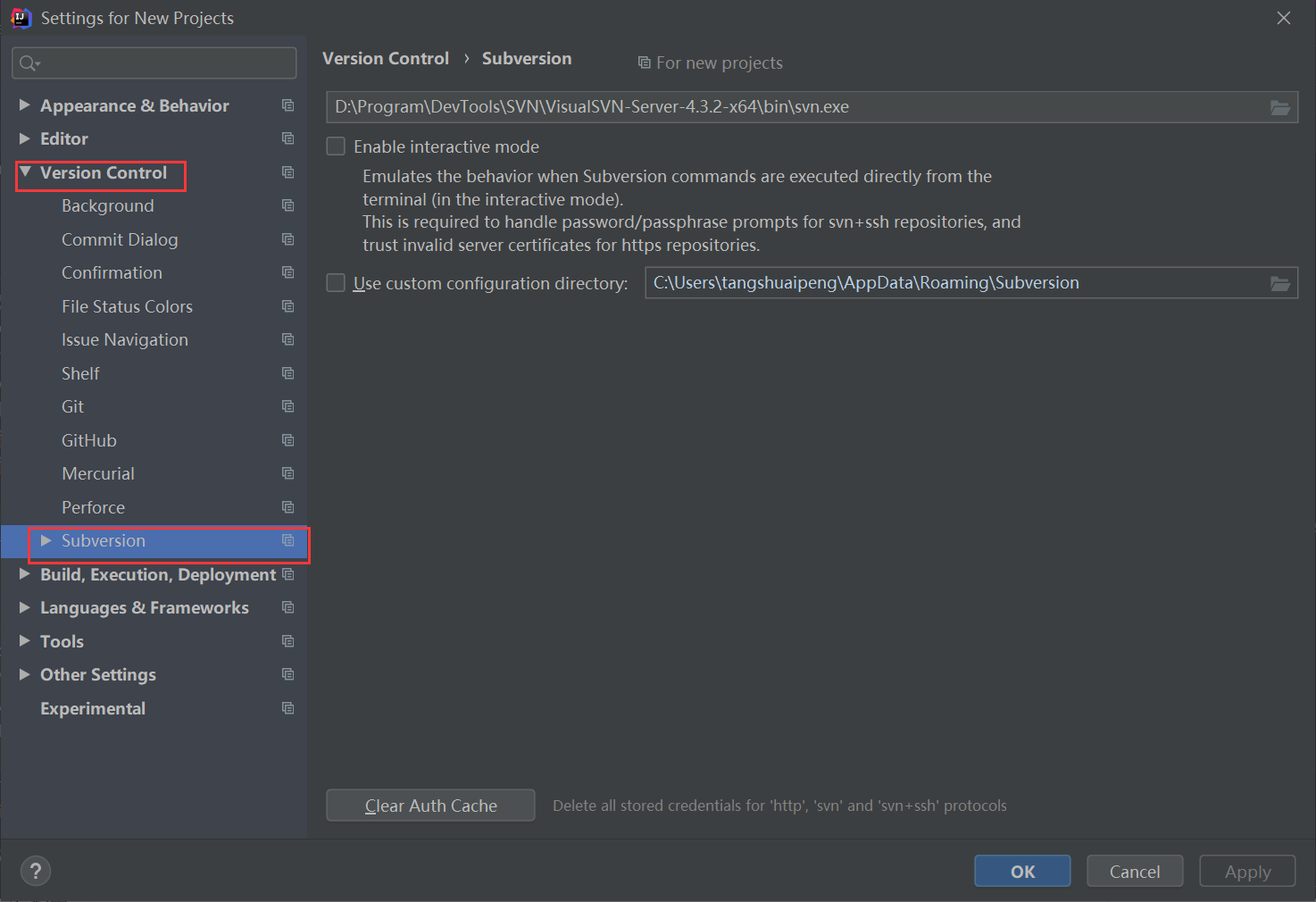Close the Settings for New Projects dialog
This screenshot has width=1316, height=902.
coord(1284,18)
